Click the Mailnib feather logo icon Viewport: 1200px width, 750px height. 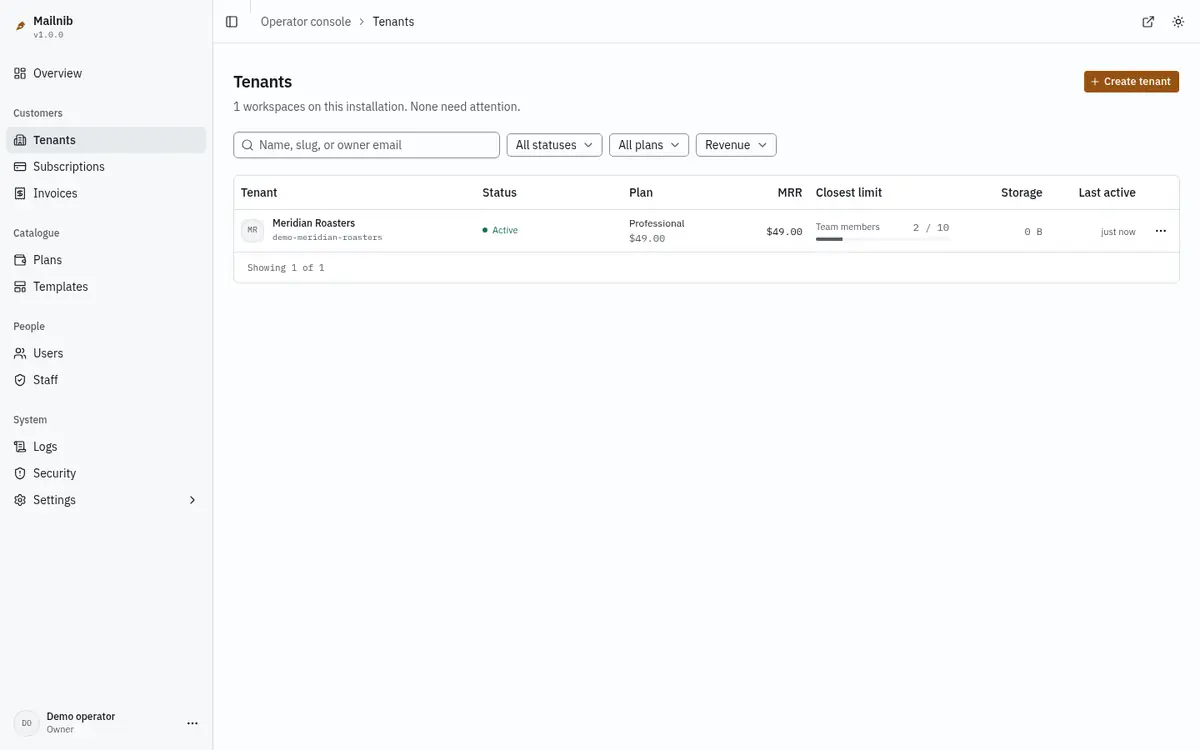[x=20, y=26]
